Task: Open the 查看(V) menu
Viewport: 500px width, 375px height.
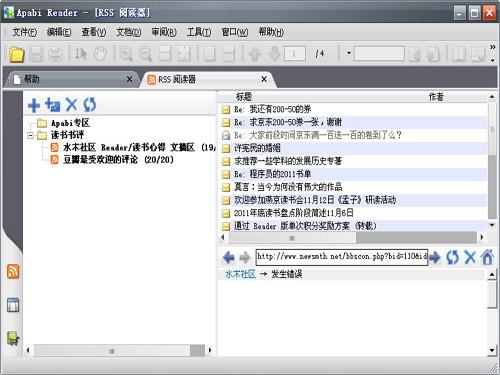Action: (94, 32)
